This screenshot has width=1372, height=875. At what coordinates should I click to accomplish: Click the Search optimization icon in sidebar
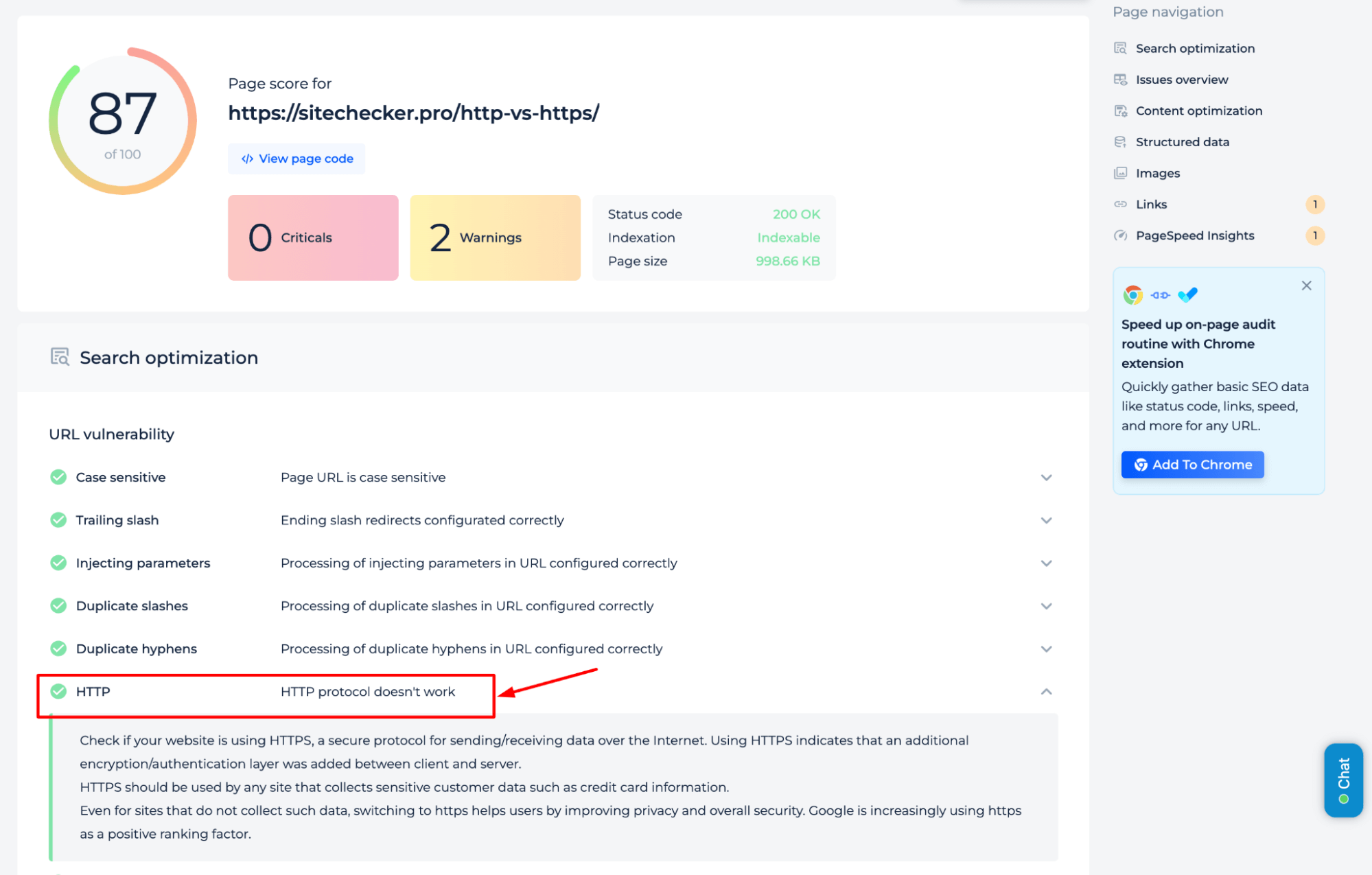[x=1121, y=47]
